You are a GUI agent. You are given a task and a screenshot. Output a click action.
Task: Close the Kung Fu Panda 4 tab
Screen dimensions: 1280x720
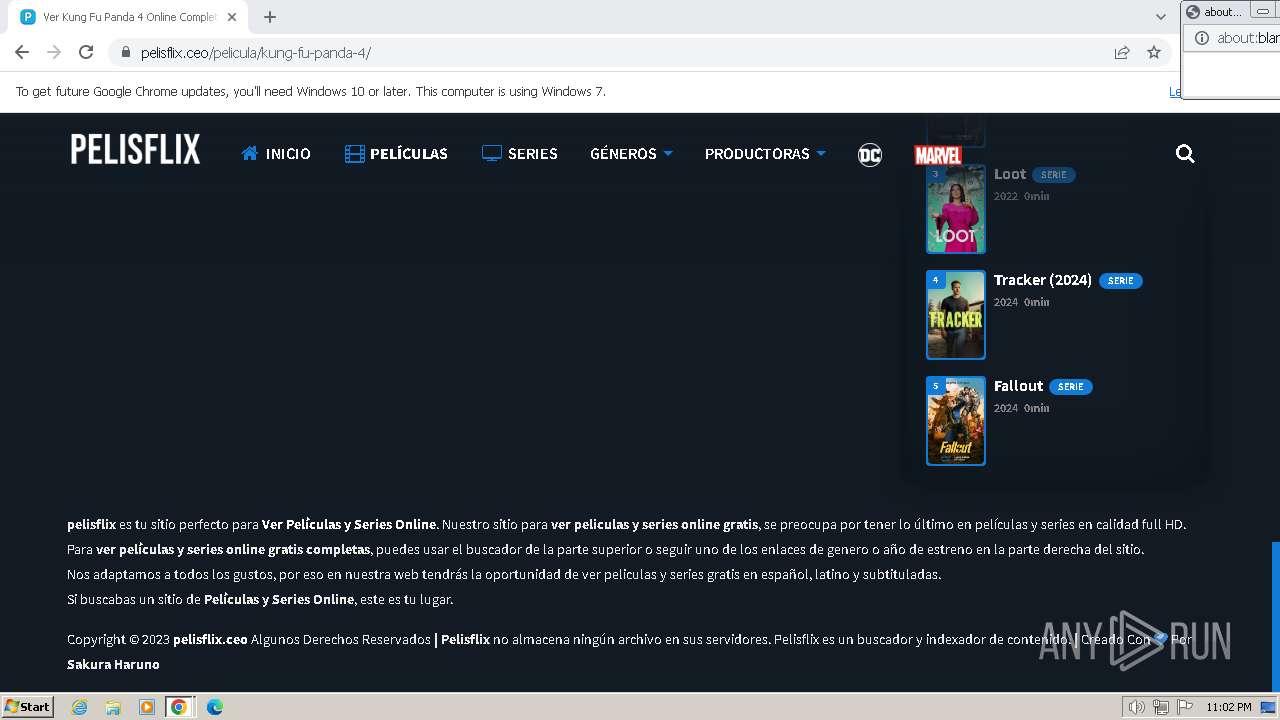pyautogui.click(x=232, y=17)
